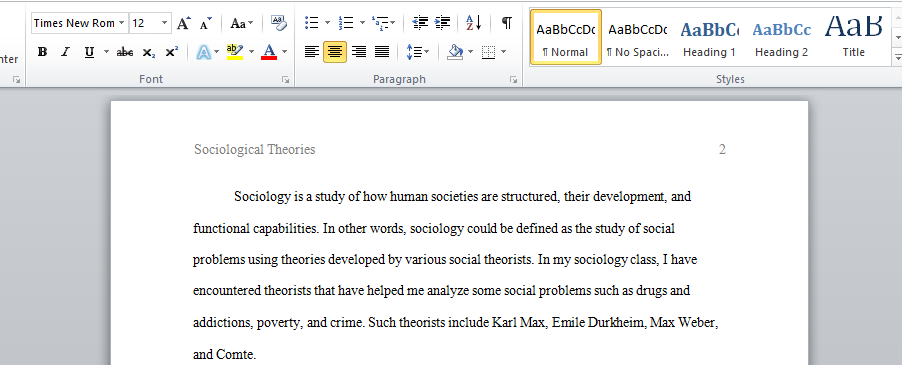Open Change Case dropdown
Image resolution: width=902 pixels, height=365 pixels.
(242, 24)
